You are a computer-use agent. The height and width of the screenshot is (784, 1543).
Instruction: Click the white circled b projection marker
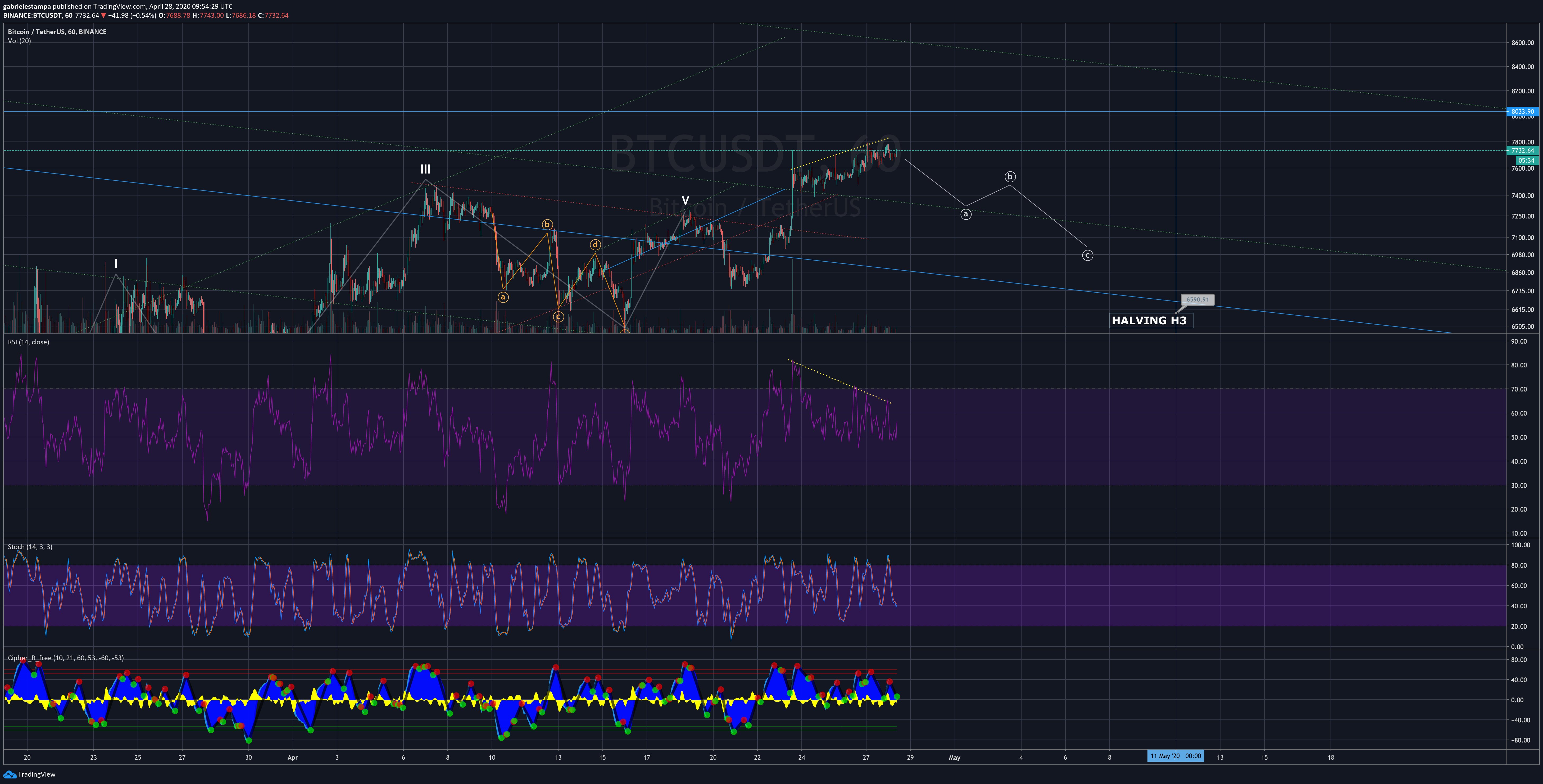coord(1010,177)
